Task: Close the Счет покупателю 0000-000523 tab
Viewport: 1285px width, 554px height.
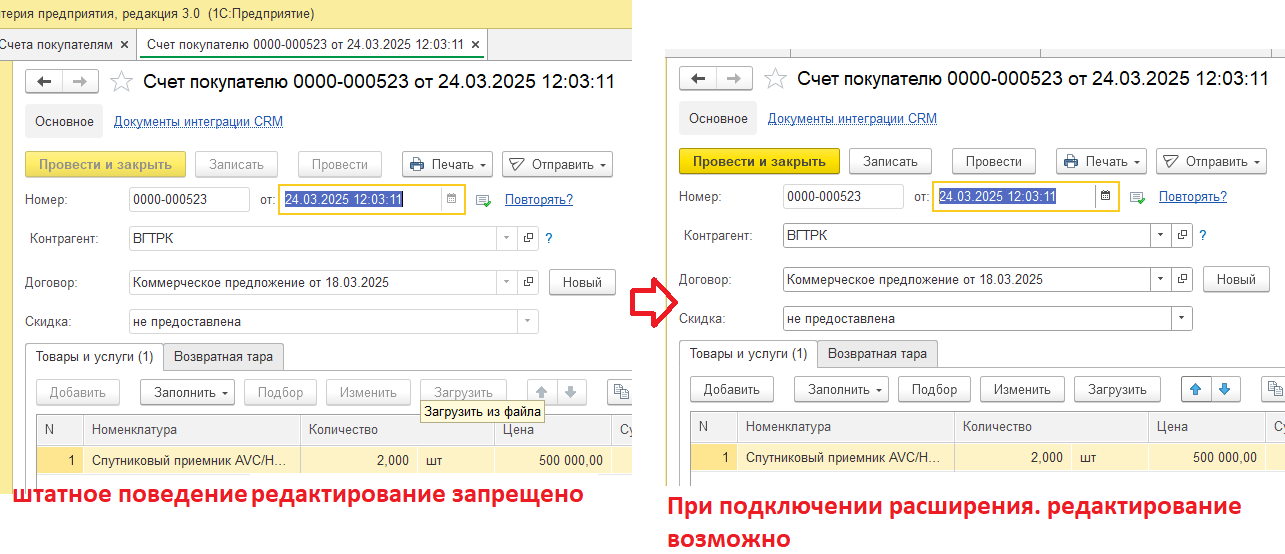Action: point(476,45)
